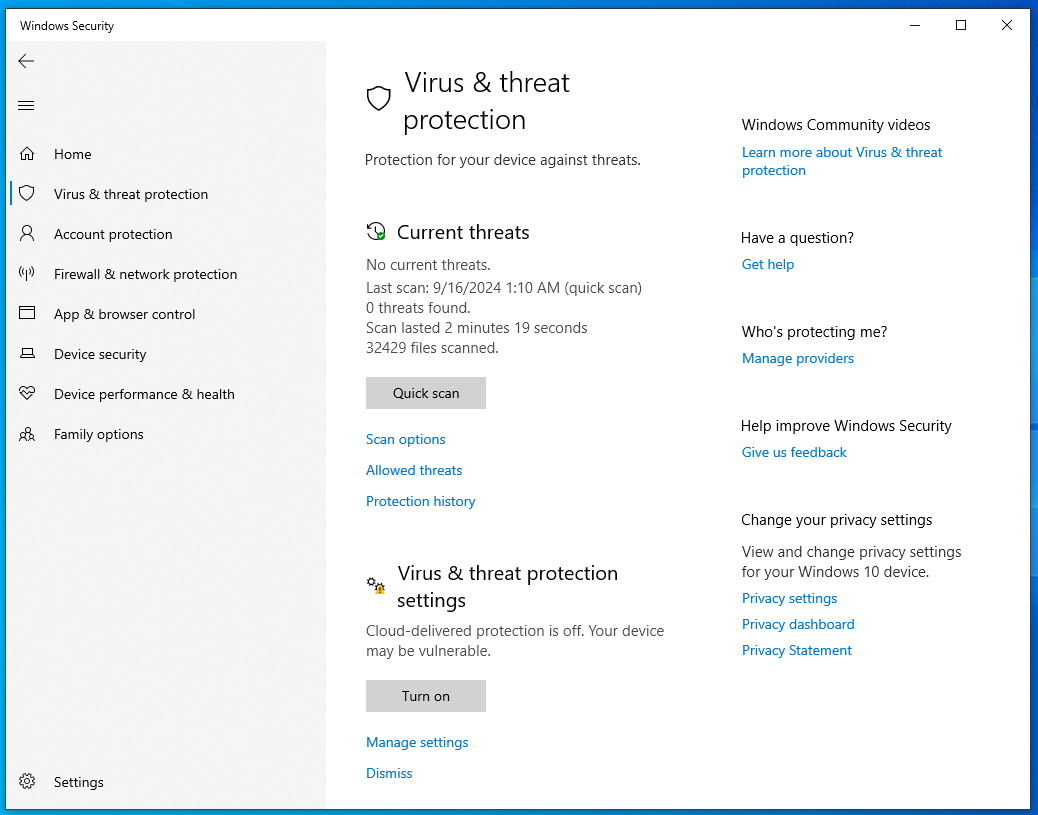Click the Current threats scan history icon

point(376,232)
